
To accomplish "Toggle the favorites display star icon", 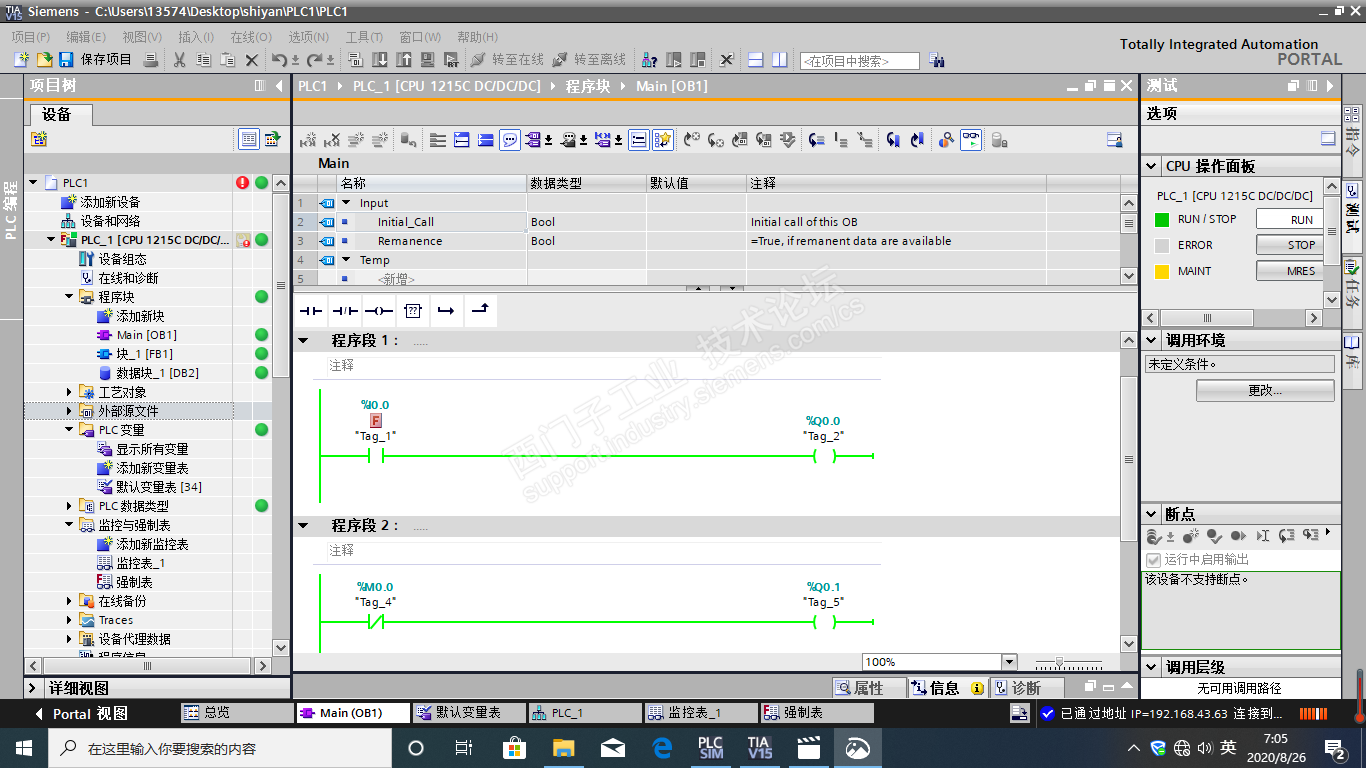I will pyautogui.click(x=663, y=140).
